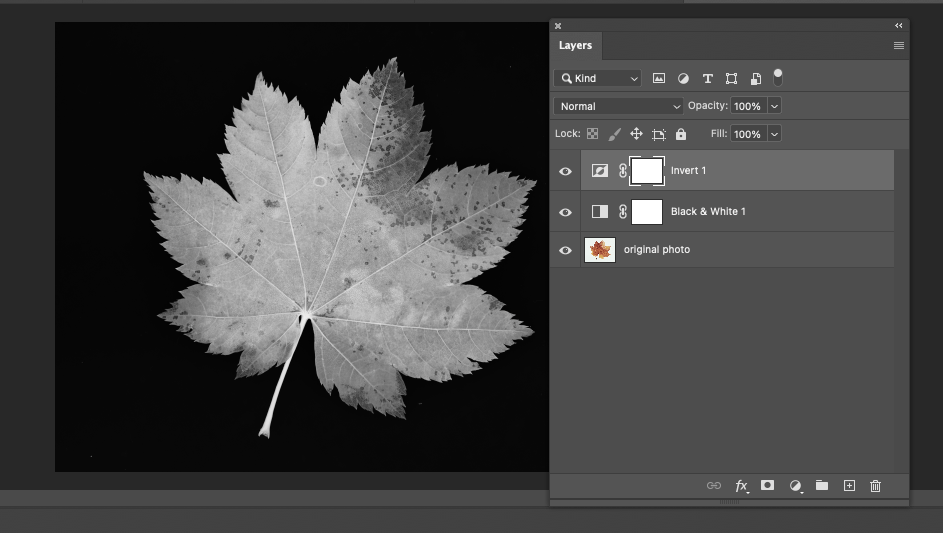Screen dimensions: 943x533
Task: Hide the Invert 1 layer
Action: point(565,171)
